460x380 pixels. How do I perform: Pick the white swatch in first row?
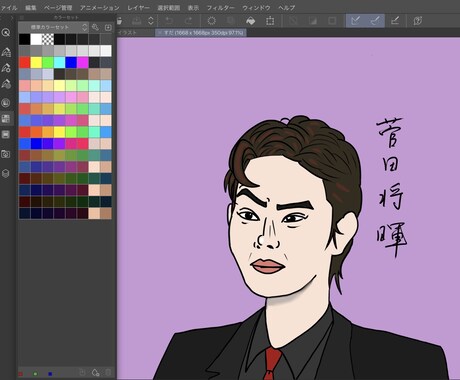click(36, 39)
